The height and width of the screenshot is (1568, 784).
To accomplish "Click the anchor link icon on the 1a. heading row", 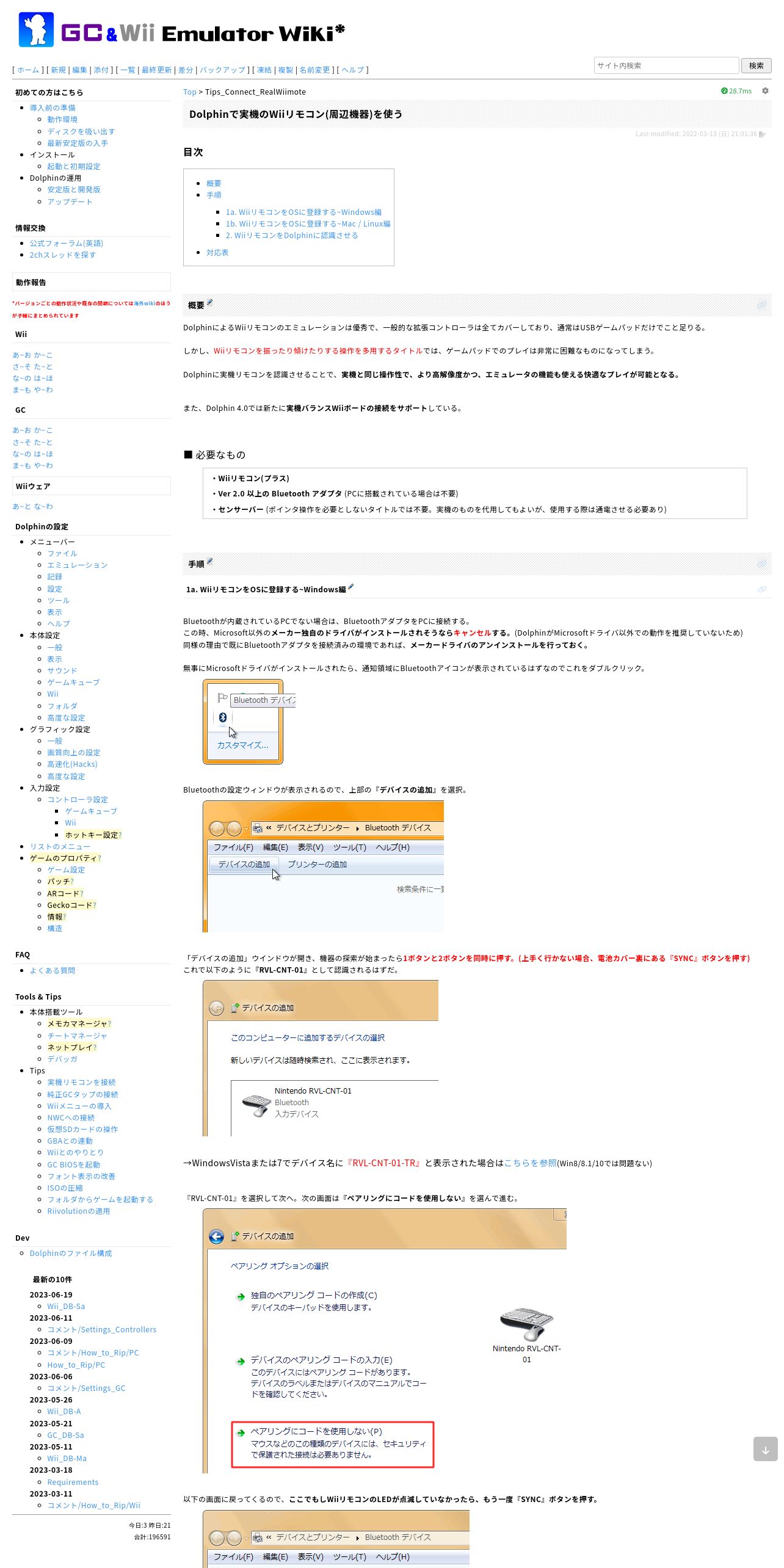I will pyautogui.click(x=762, y=589).
